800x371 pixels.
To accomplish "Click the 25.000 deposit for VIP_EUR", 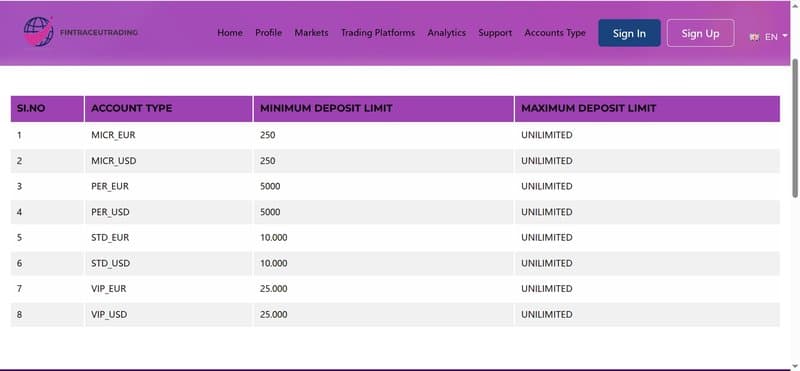I will coord(273,289).
